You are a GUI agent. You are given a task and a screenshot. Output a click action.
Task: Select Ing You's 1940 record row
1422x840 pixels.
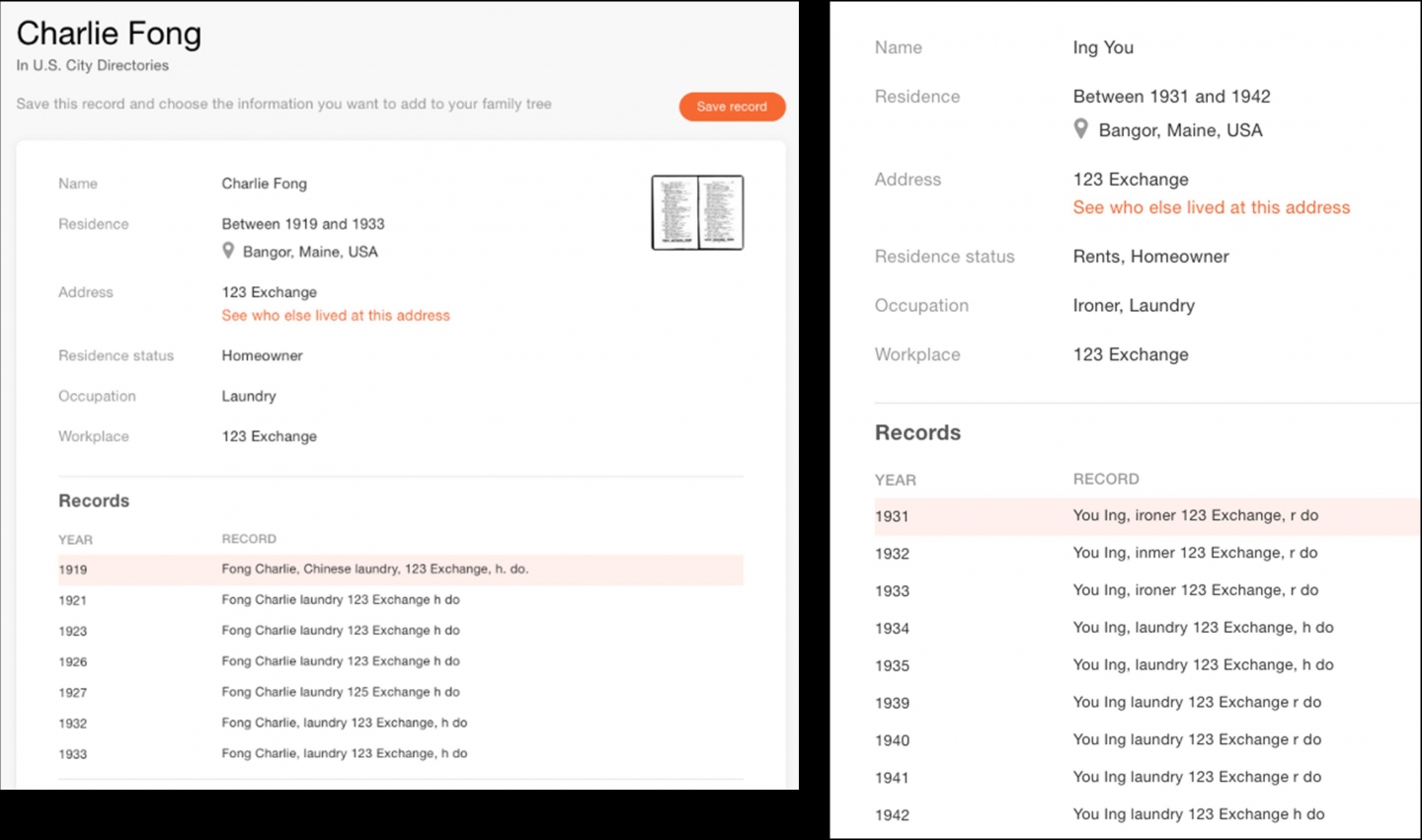click(x=1147, y=740)
